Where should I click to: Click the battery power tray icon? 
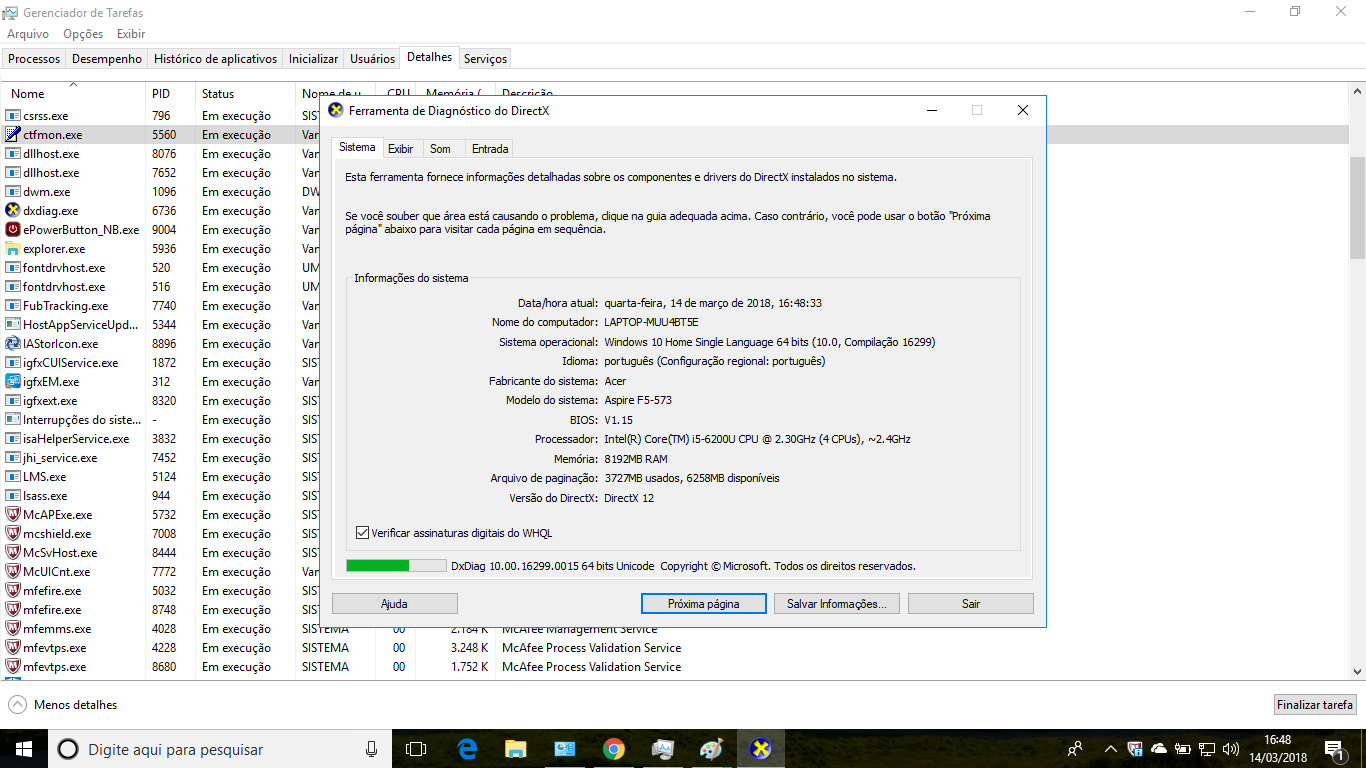pyautogui.click(x=1183, y=748)
